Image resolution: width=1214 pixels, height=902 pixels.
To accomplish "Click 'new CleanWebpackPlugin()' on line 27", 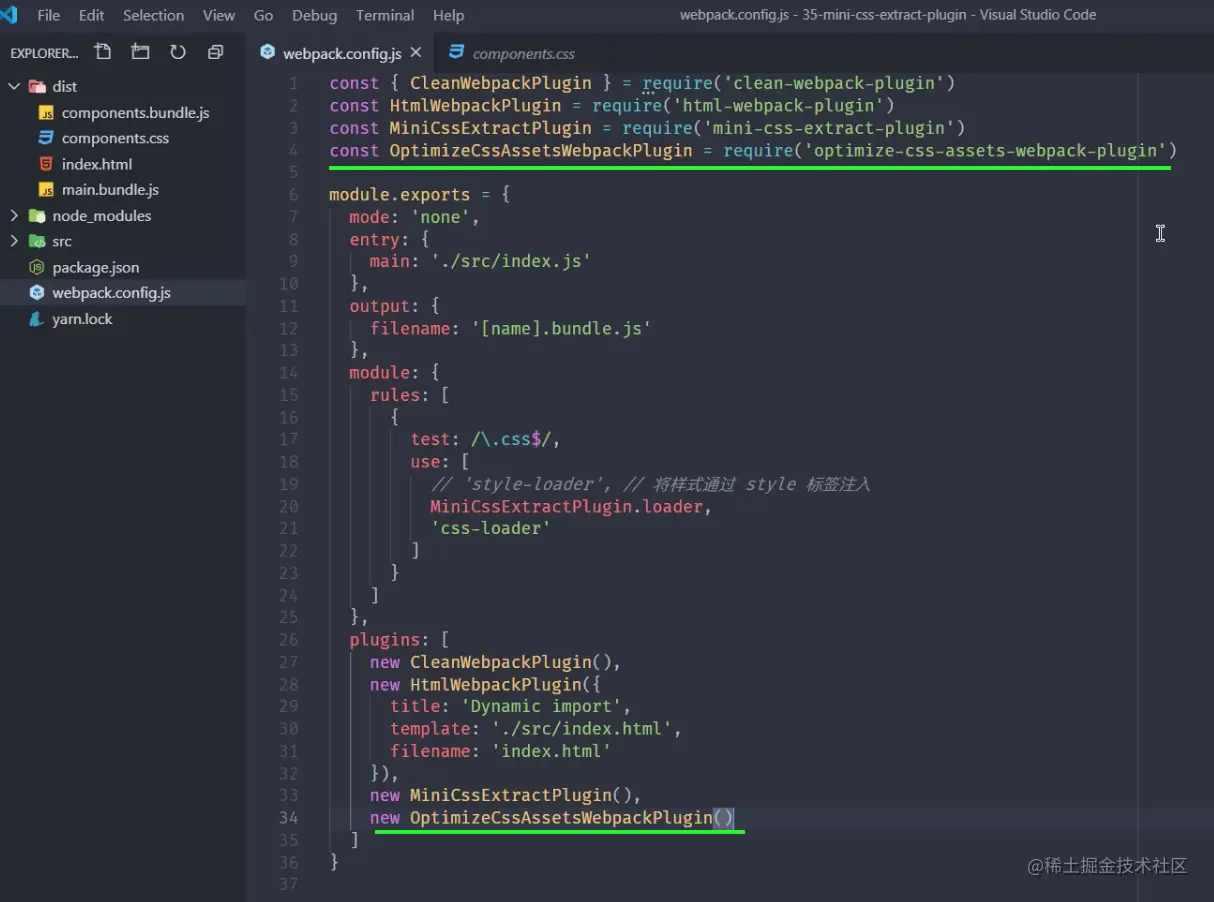I will [491, 662].
